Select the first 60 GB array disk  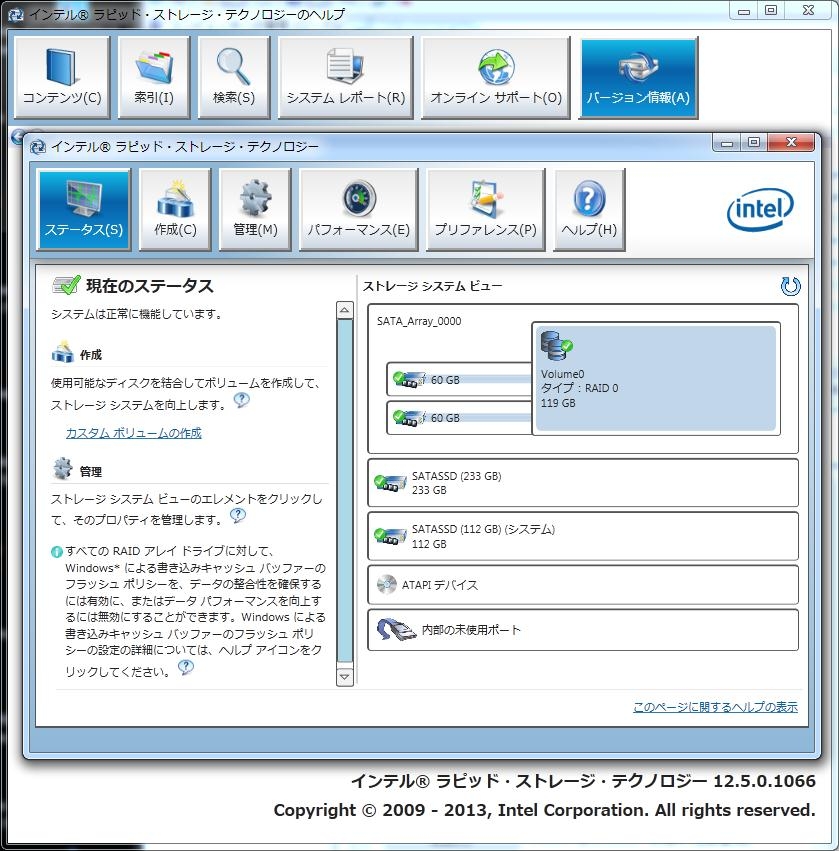pos(459,379)
